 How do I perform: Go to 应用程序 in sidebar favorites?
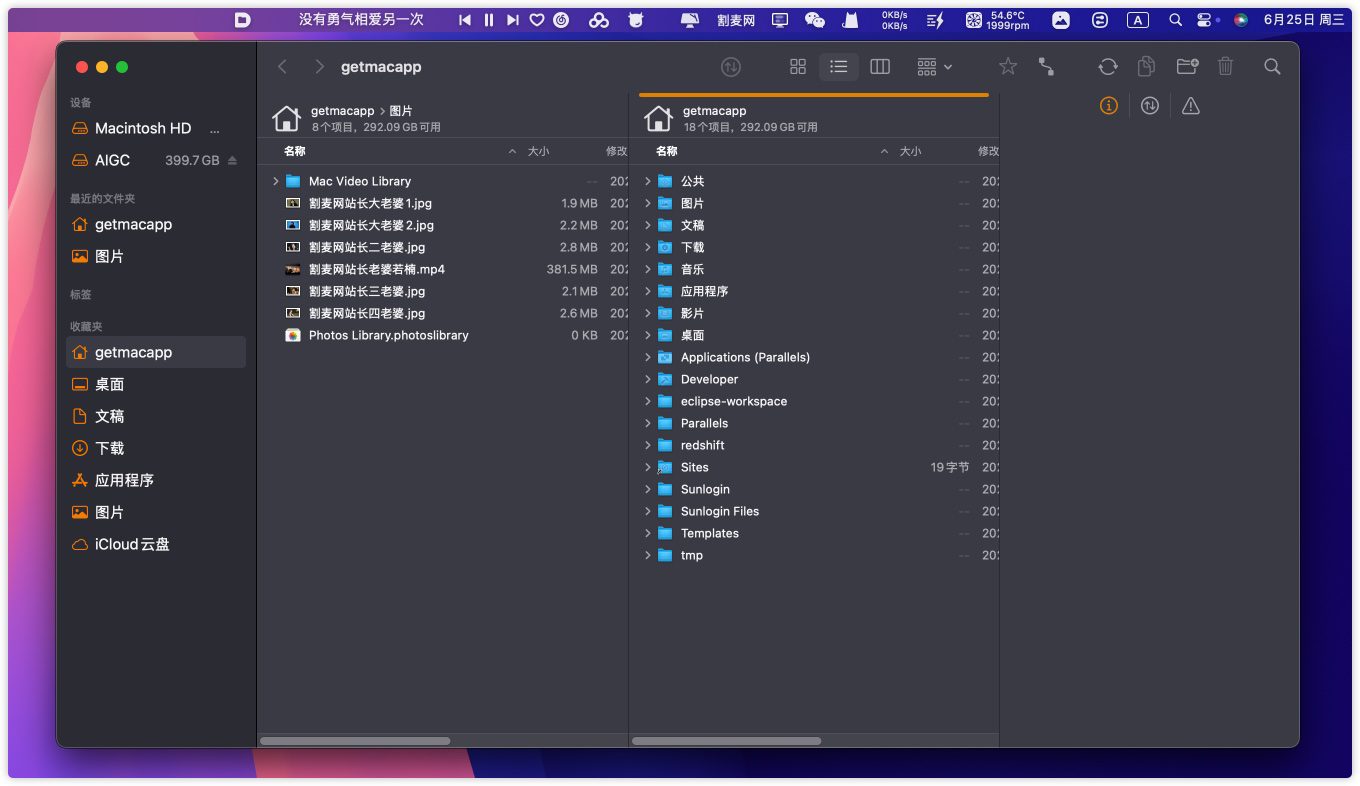[124, 480]
